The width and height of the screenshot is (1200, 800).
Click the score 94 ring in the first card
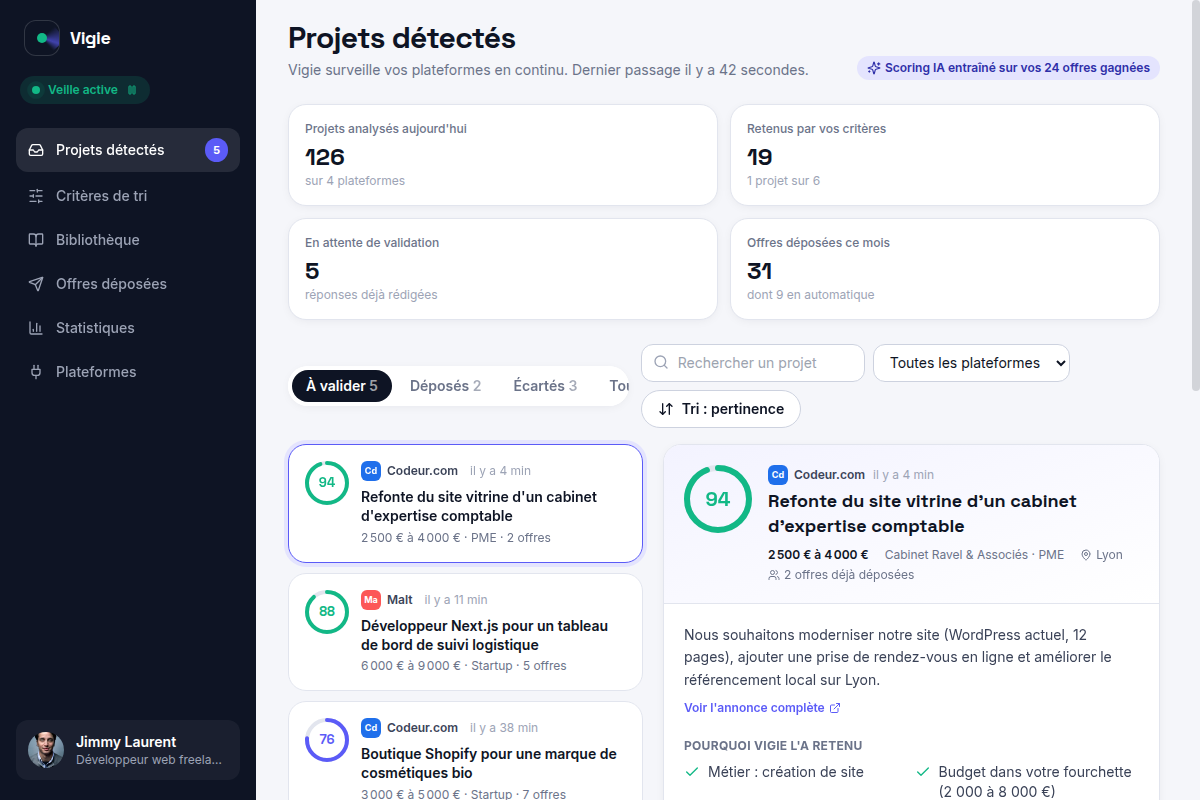click(327, 482)
